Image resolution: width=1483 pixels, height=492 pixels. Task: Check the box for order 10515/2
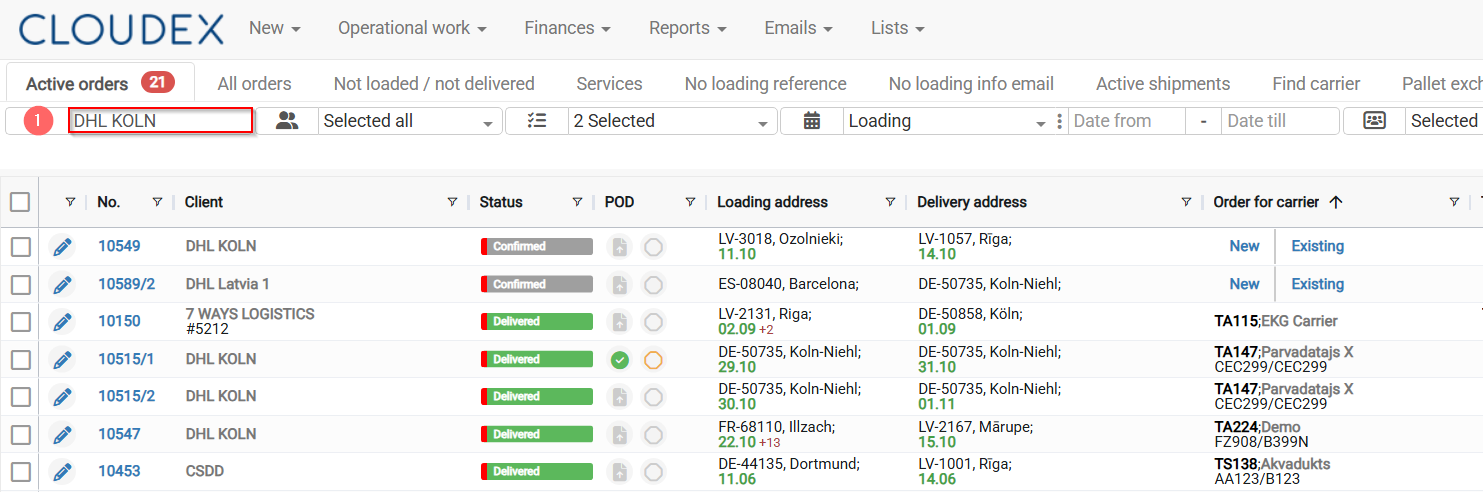[20, 397]
